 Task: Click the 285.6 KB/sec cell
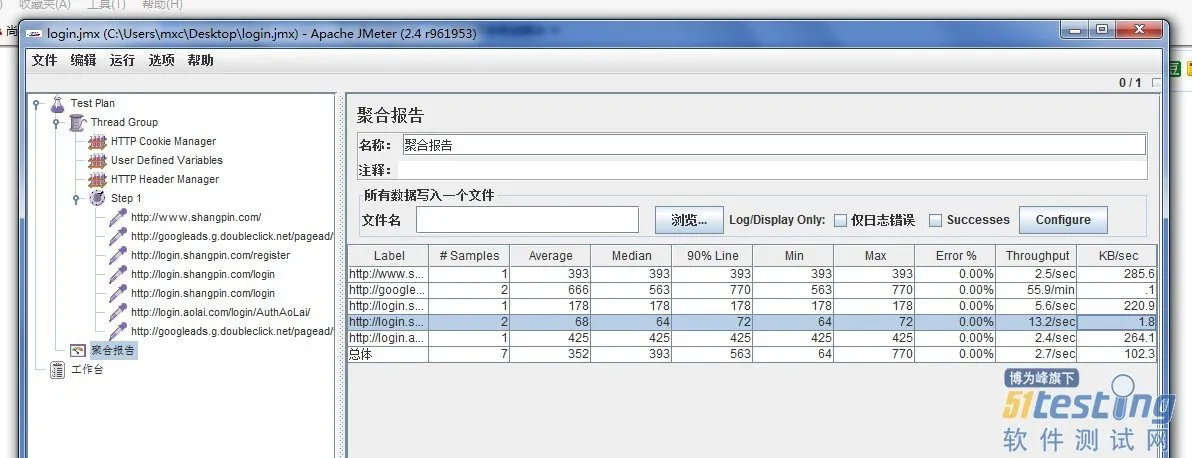point(1118,274)
